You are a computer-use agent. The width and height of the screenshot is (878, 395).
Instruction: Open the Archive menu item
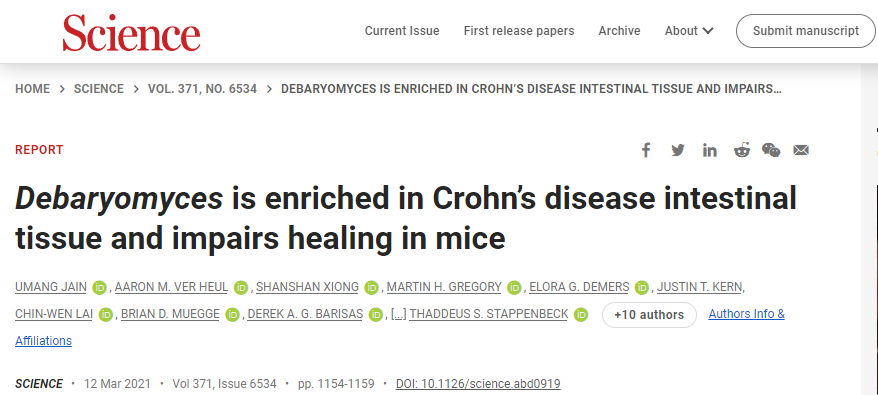[619, 31]
